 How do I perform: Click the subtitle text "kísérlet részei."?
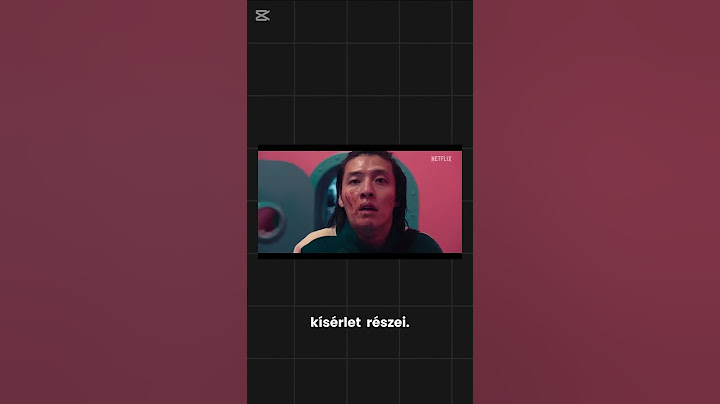pyautogui.click(x=360, y=322)
